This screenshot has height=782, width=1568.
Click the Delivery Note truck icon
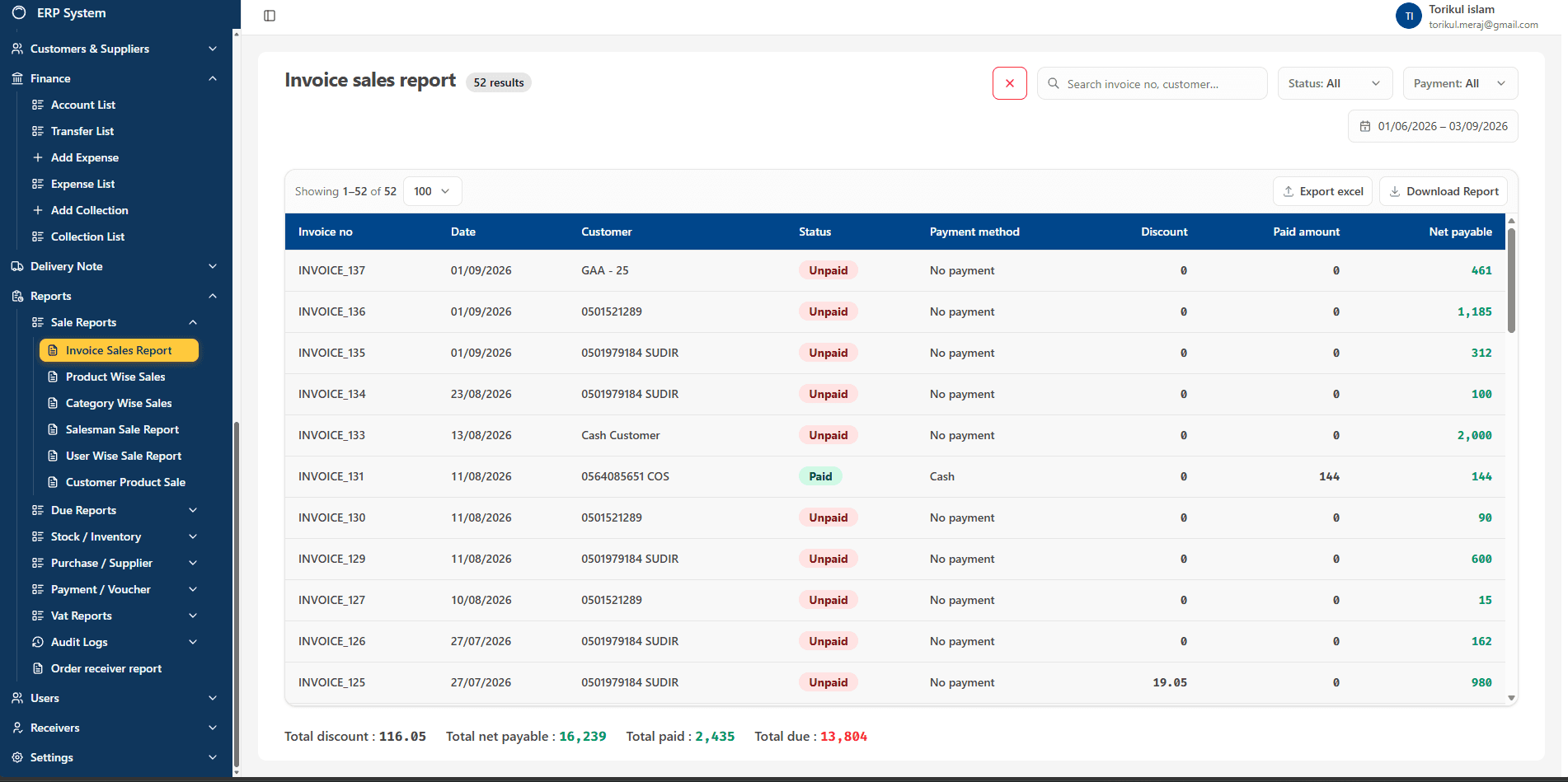pyautogui.click(x=17, y=266)
